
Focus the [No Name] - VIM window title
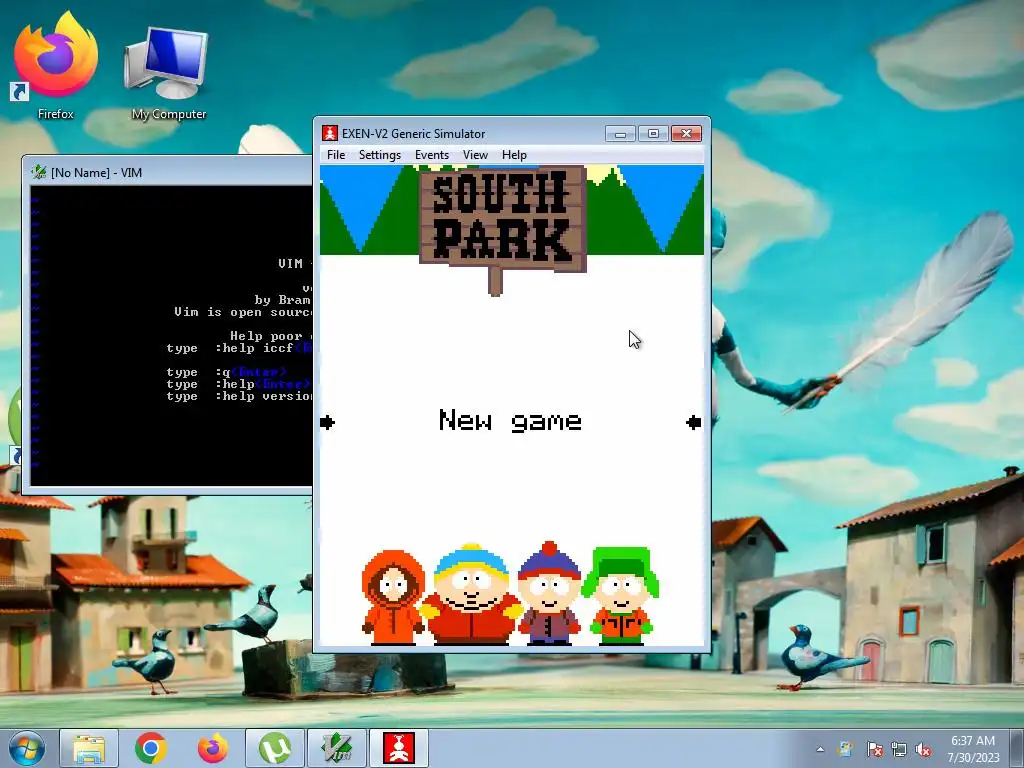click(x=96, y=172)
